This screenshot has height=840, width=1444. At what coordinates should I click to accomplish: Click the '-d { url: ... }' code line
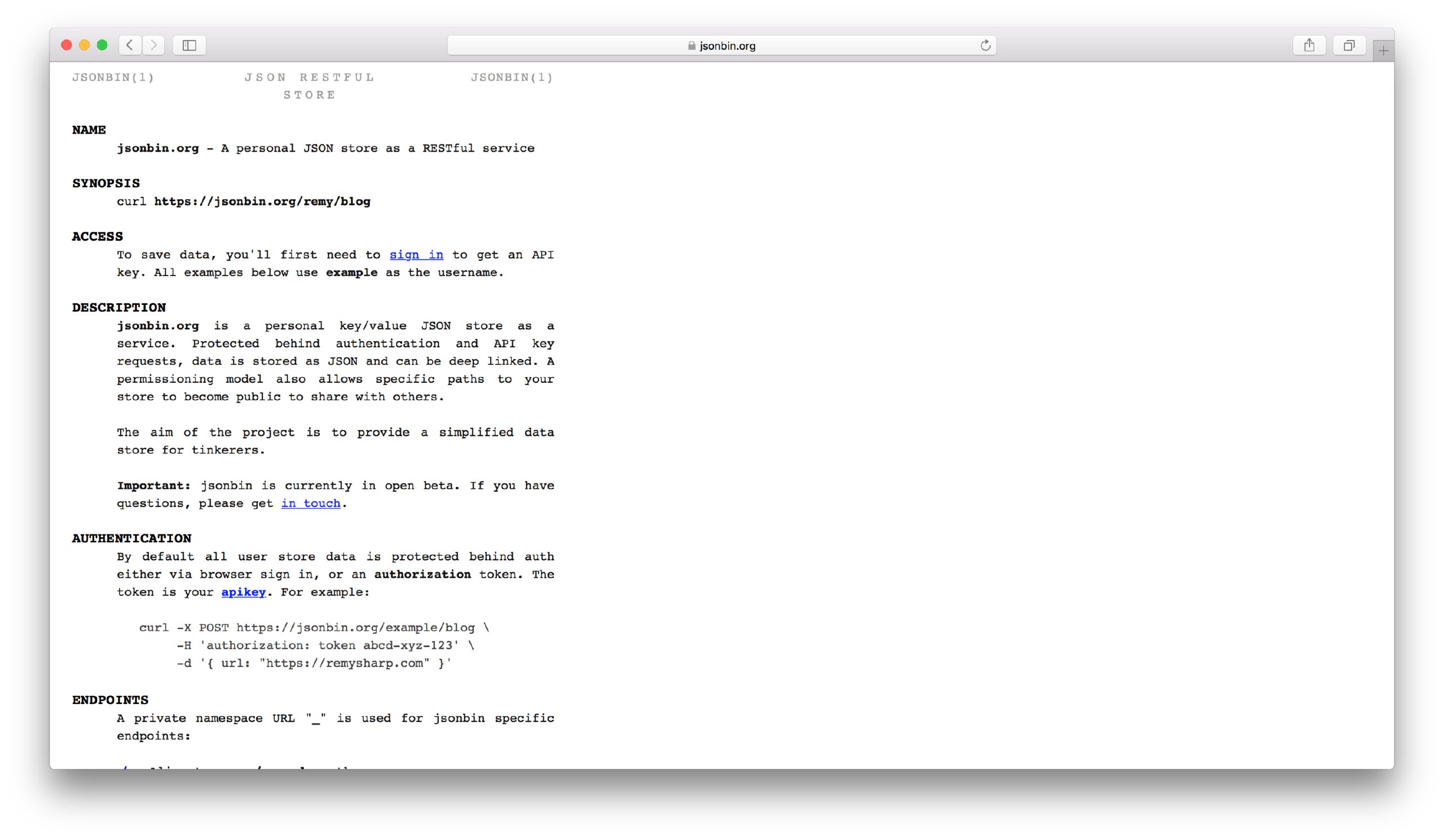(314, 663)
